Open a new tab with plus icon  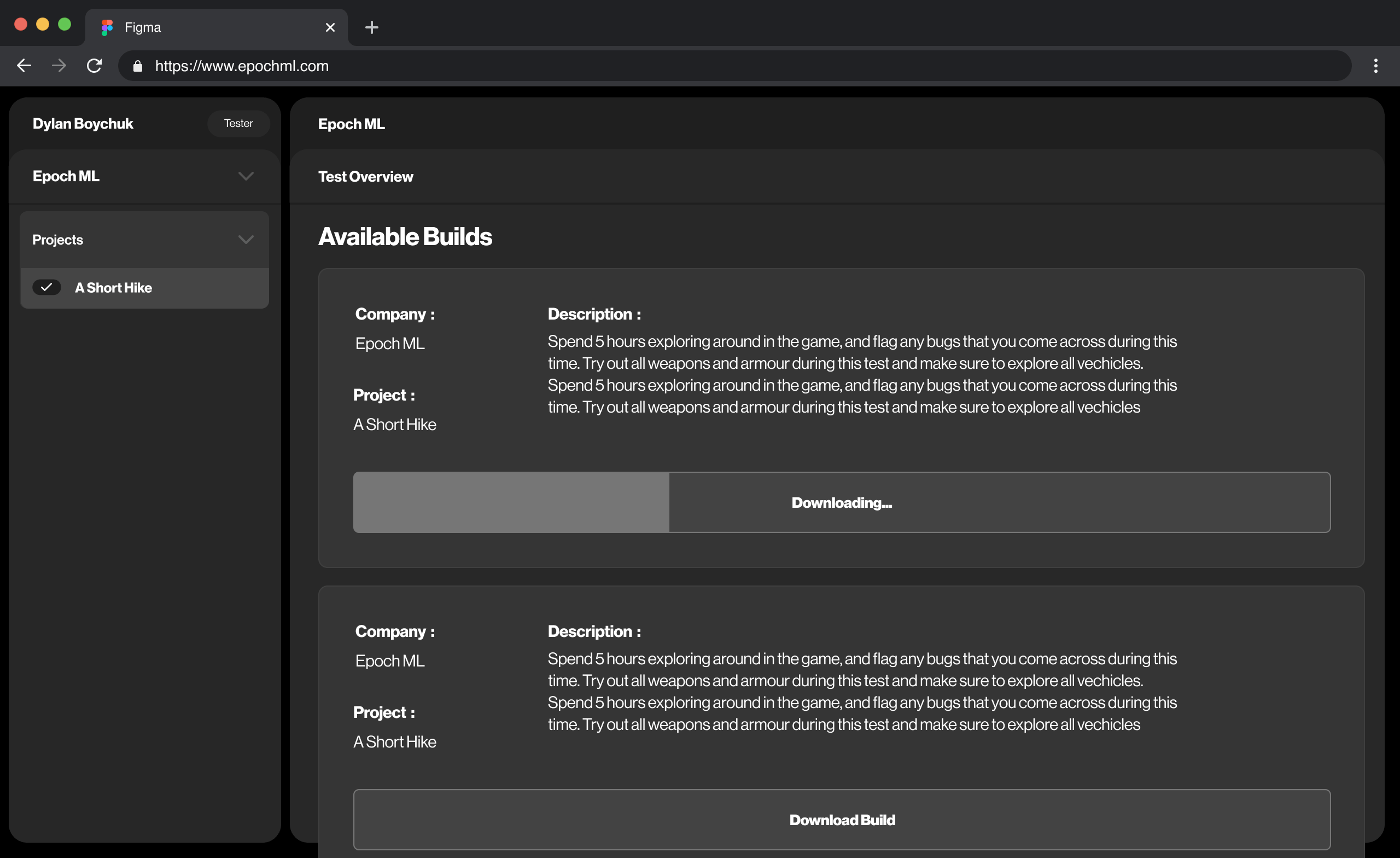pyautogui.click(x=371, y=27)
